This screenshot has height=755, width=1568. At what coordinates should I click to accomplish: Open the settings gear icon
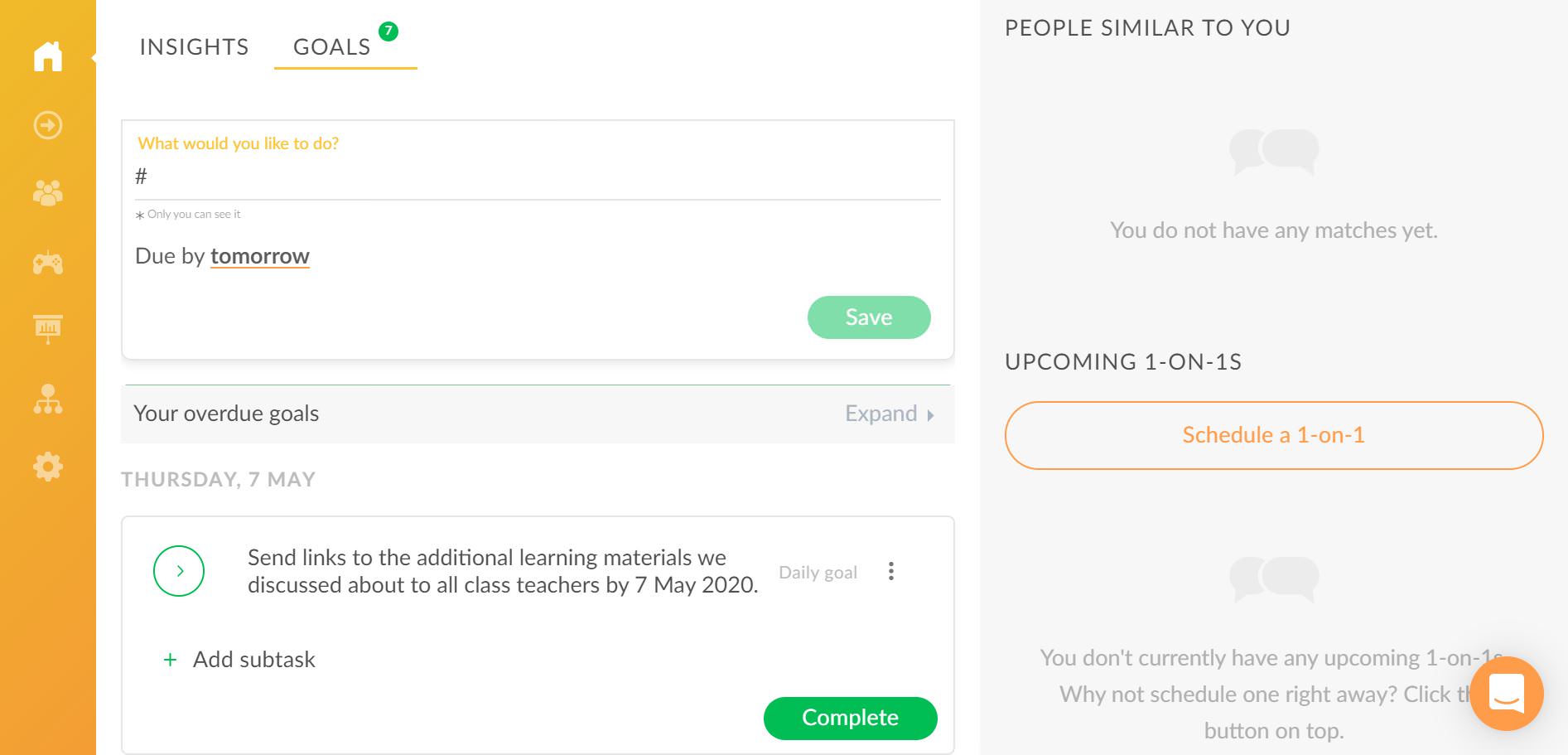pos(48,467)
